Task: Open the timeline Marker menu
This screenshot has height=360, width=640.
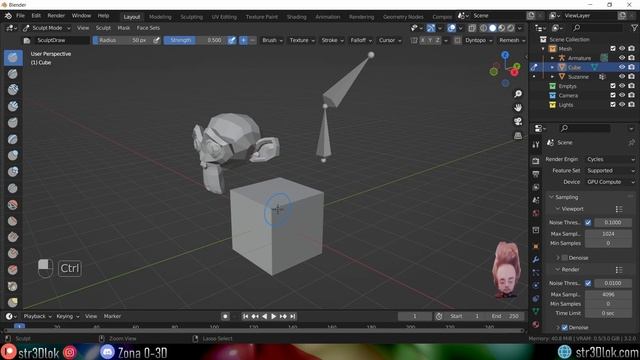Action: point(112,316)
